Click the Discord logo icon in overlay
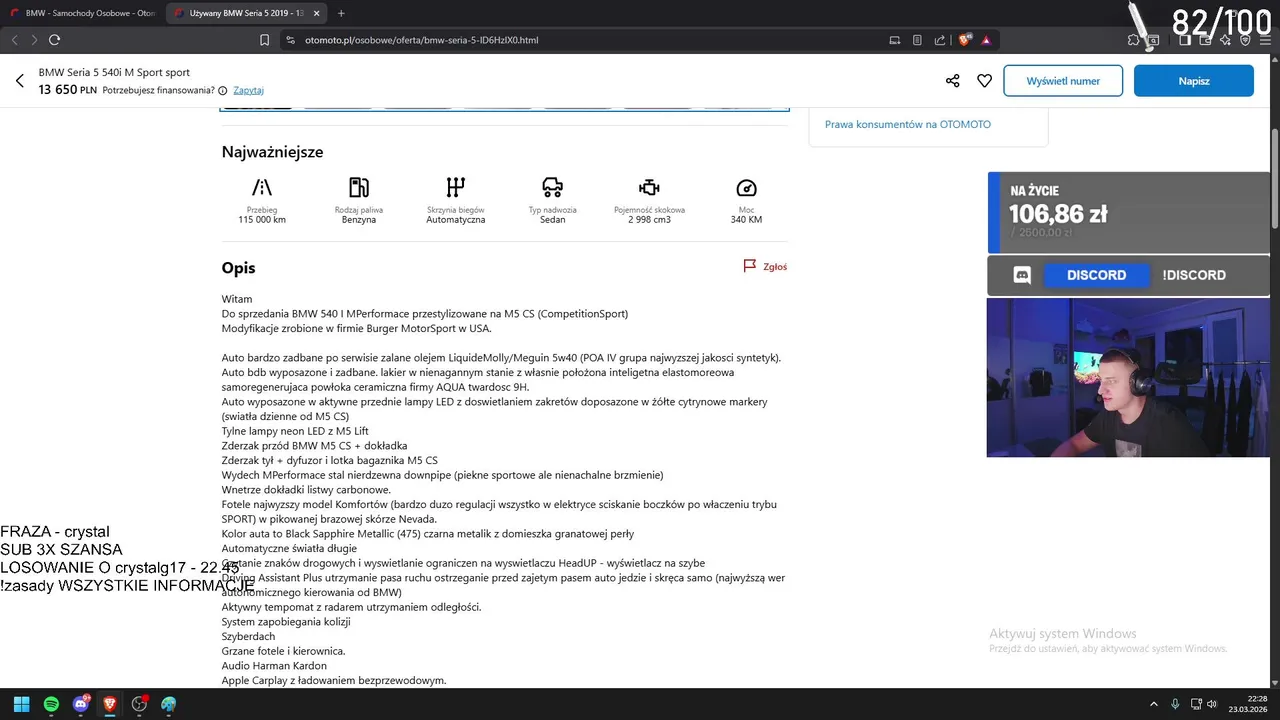This screenshot has height=720, width=1280. pyautogui.click(x=1022, y=275)
